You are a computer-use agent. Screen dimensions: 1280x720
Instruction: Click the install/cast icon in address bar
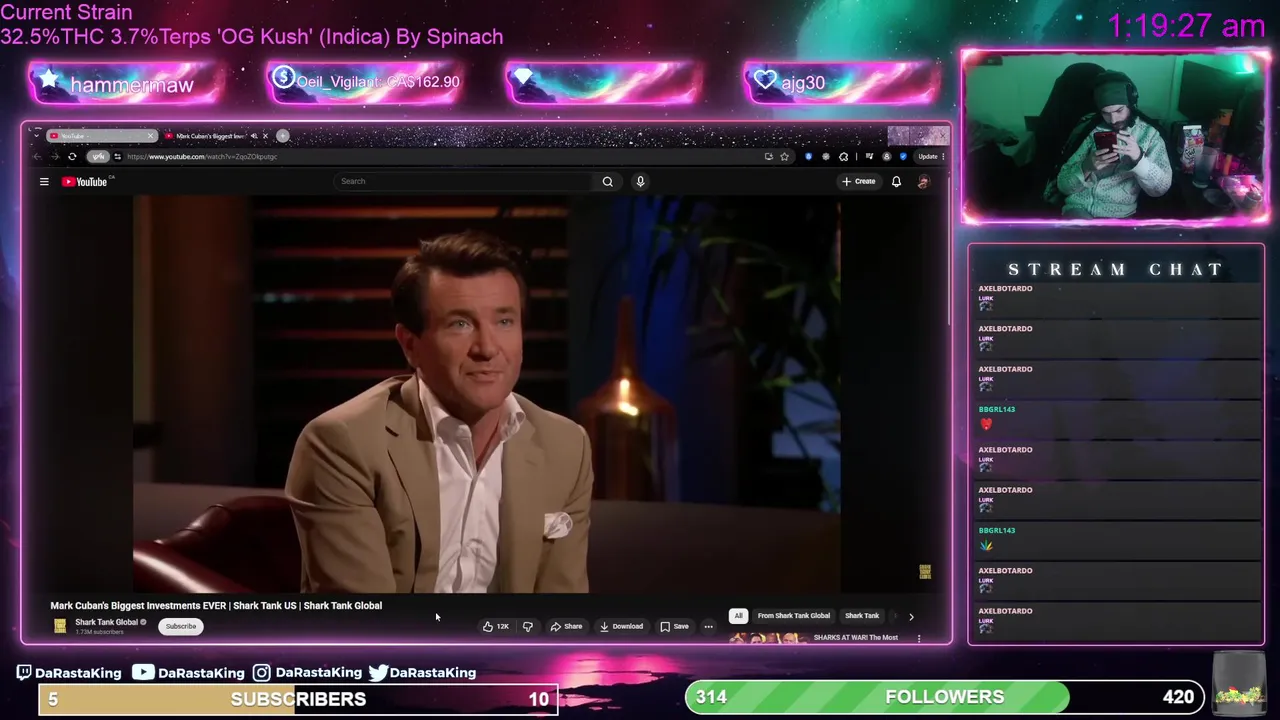(769, 156)
